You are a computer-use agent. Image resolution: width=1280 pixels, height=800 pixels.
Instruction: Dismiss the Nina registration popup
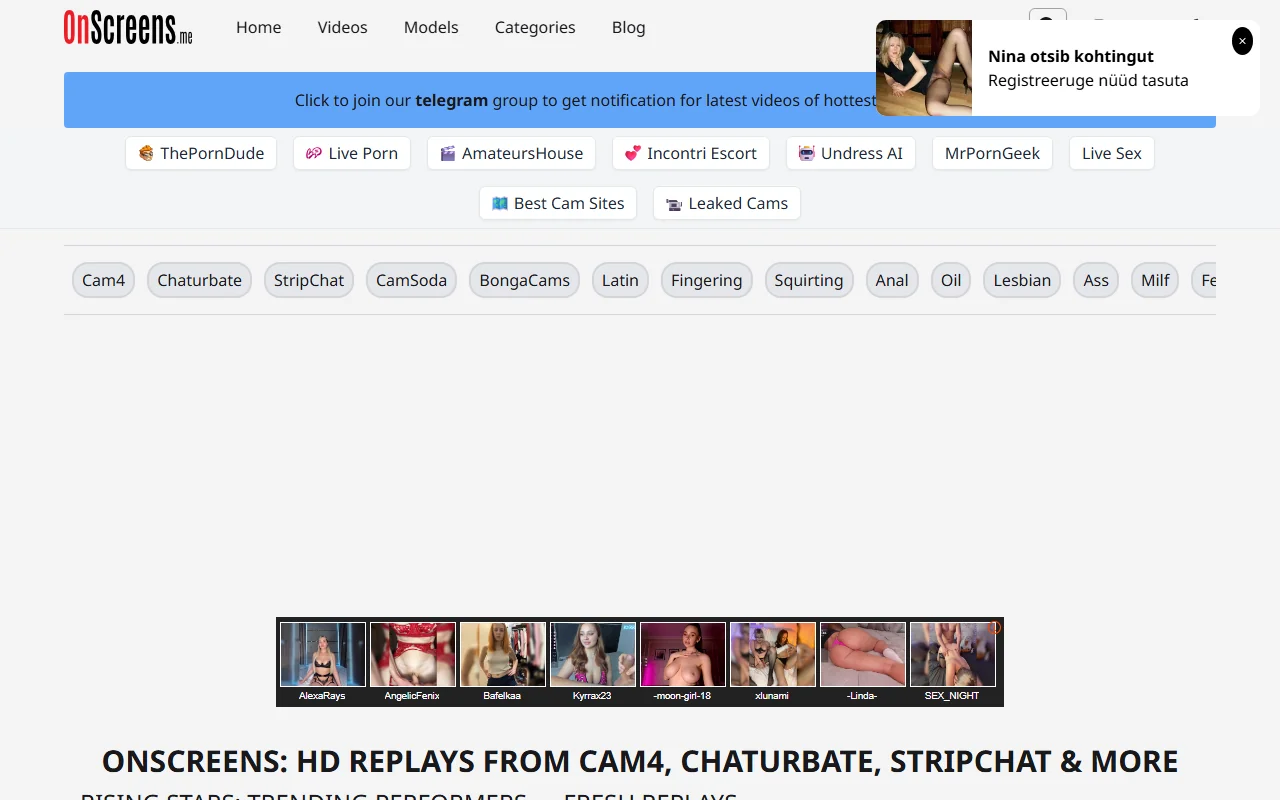1242,41
